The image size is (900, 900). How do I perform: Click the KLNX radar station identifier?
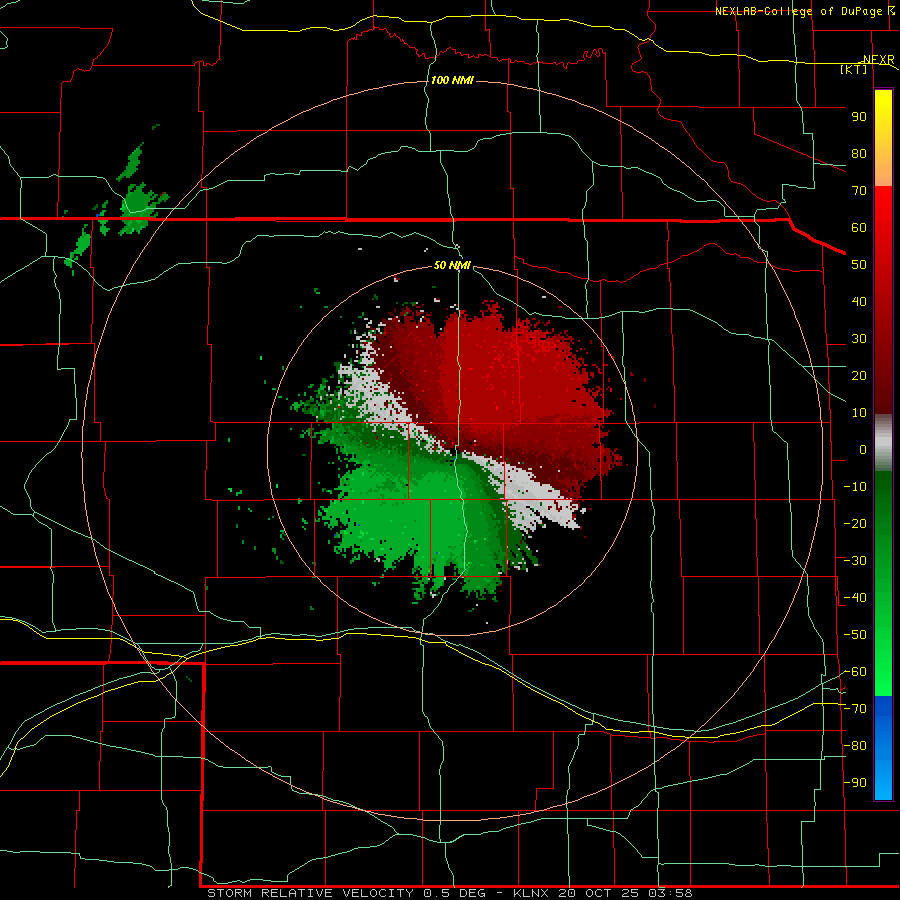click(x=531, y=893)
